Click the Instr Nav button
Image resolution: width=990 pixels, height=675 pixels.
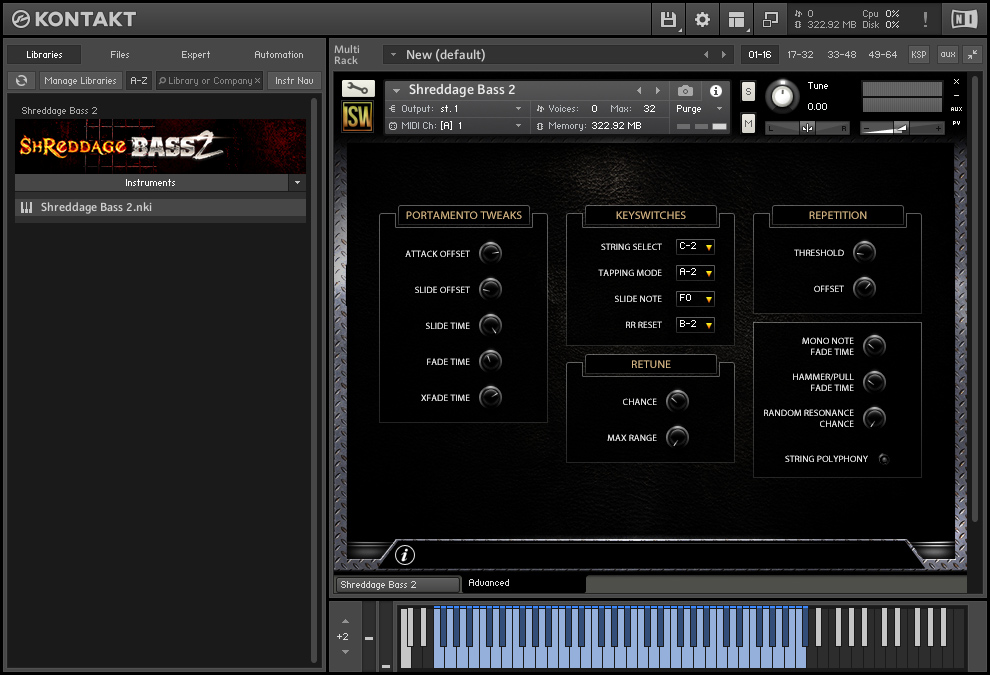(294, 81)
